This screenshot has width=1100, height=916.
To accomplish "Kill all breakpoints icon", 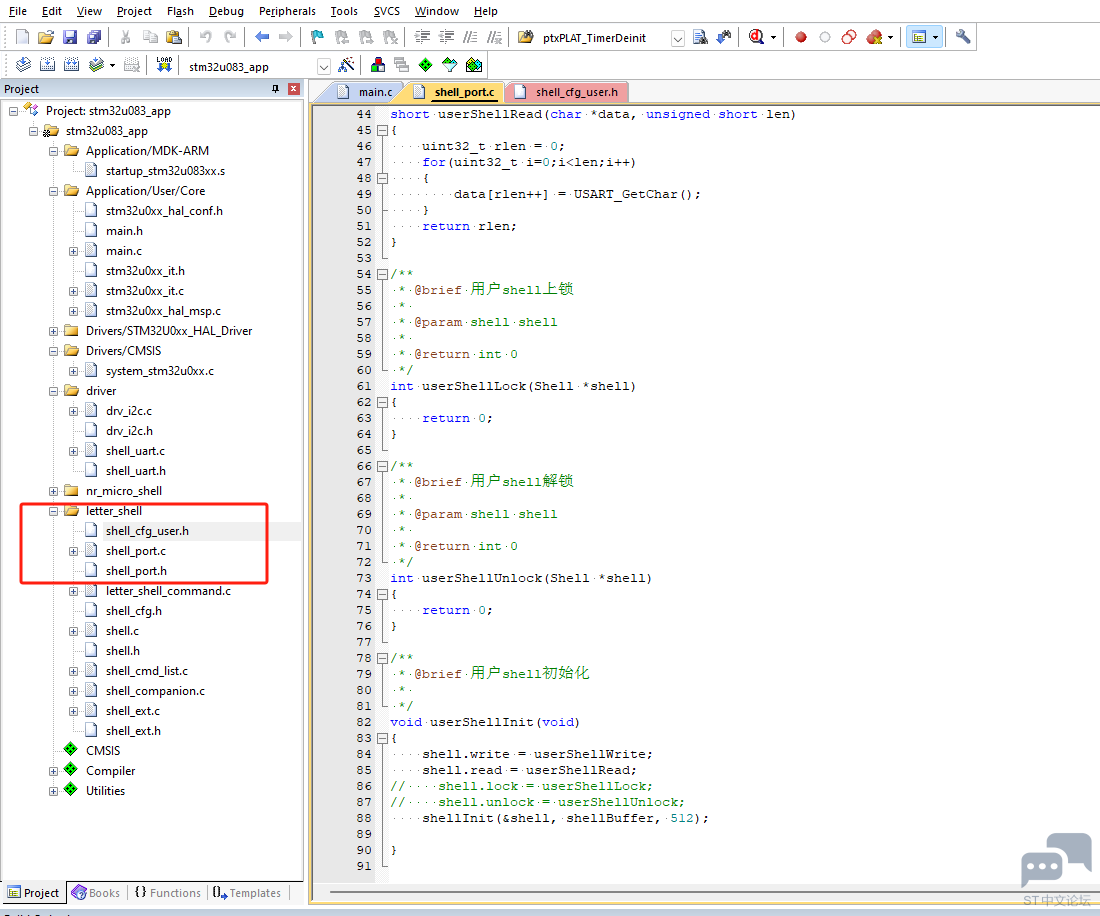I will tap(874, 37).
